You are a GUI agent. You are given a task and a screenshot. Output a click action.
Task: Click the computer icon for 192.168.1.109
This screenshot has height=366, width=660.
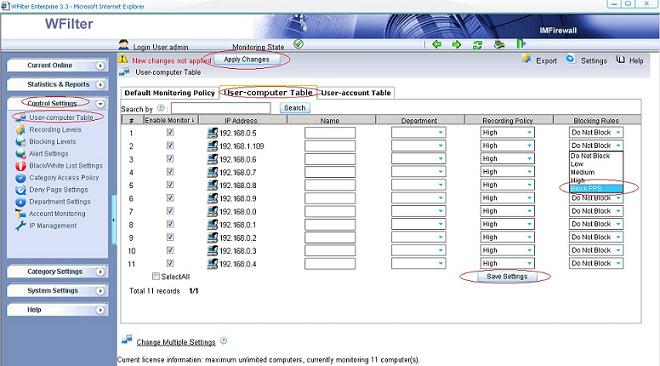click(213, 146)
